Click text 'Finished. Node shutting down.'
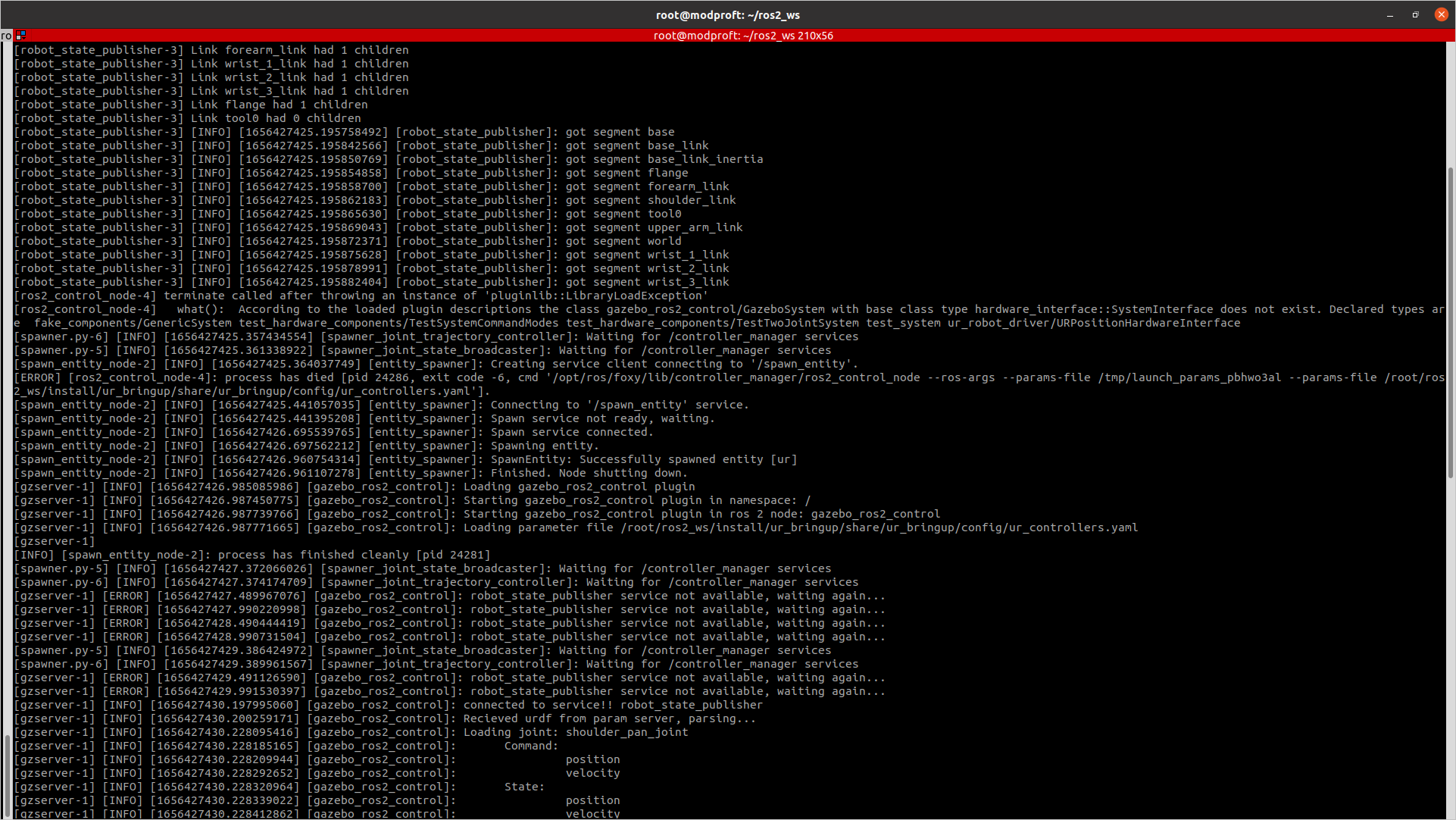The height and width of the screenshot is (820, 1456). pyautogui.click(x=589, y=473)
